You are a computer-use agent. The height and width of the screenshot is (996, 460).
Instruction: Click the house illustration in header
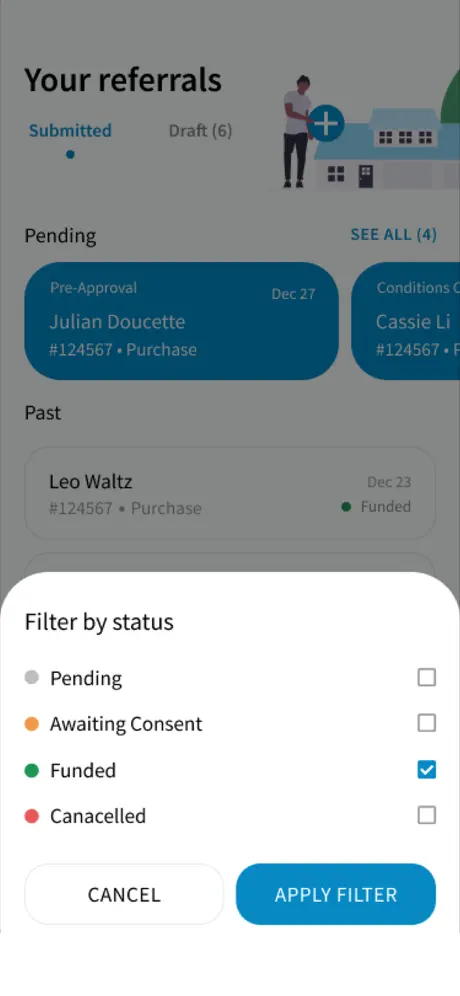[388, 149]
